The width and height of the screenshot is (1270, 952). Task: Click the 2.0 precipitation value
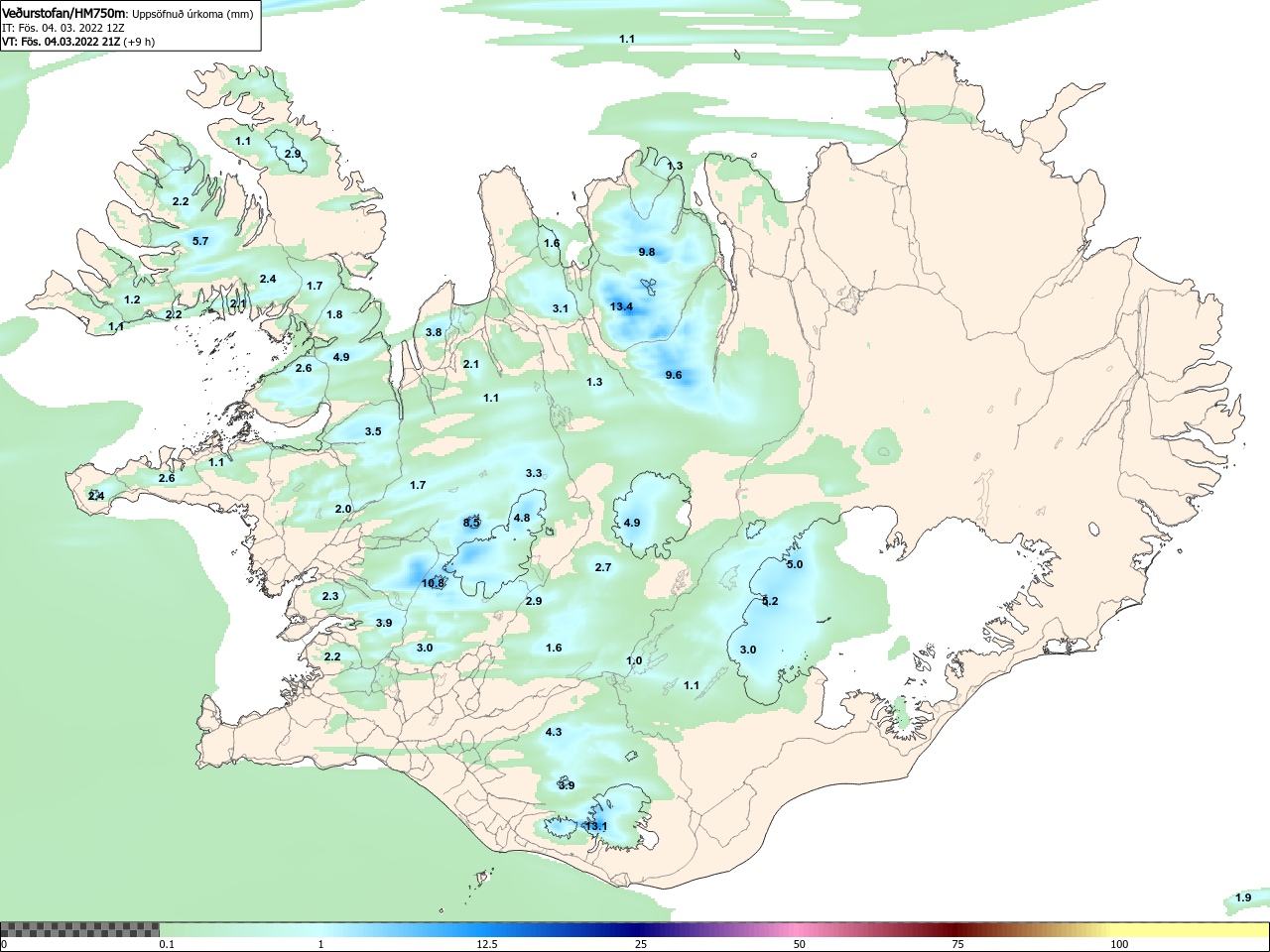click(343, 509)
